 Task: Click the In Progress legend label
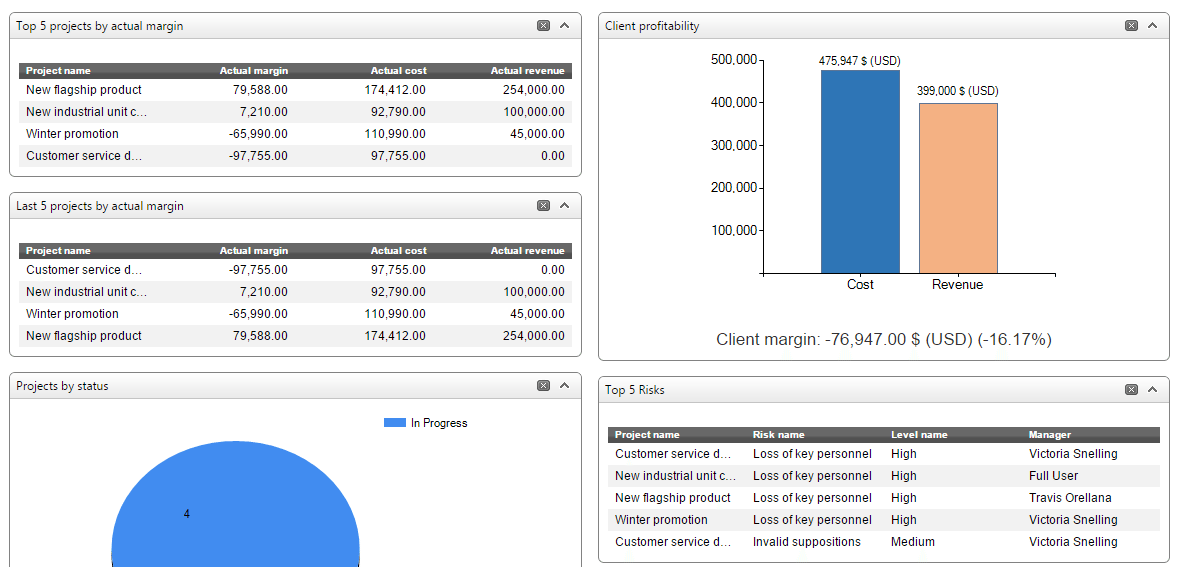coord(439,423)
